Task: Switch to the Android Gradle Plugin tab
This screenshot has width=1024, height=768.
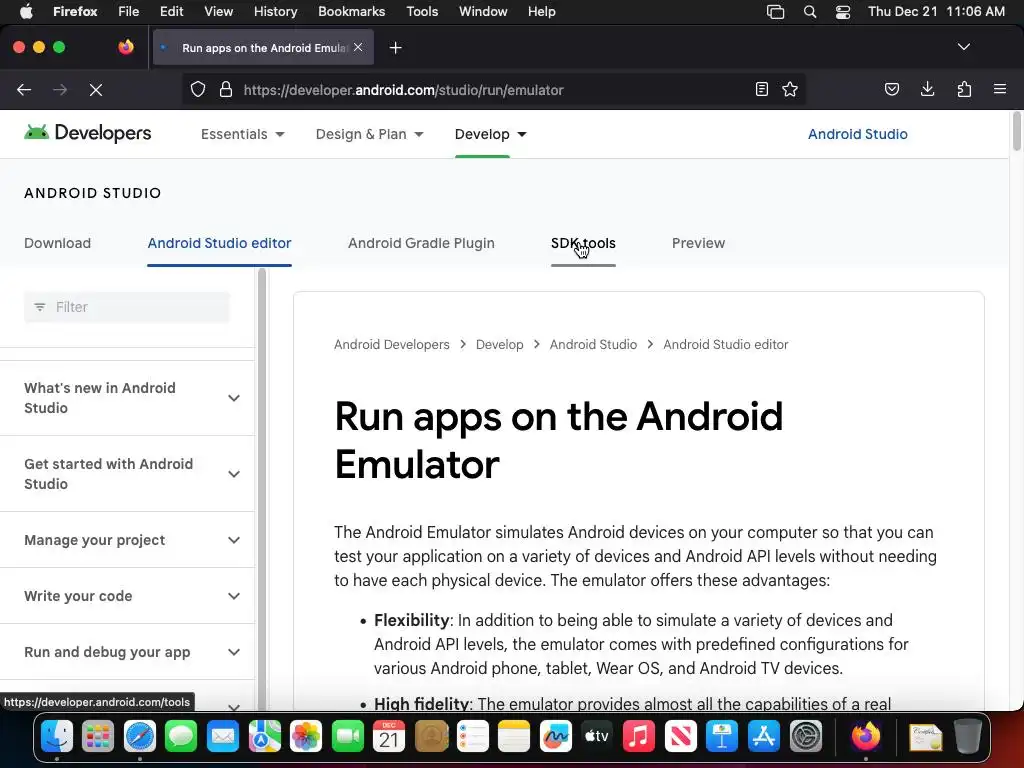Action: tap(421, 243)
